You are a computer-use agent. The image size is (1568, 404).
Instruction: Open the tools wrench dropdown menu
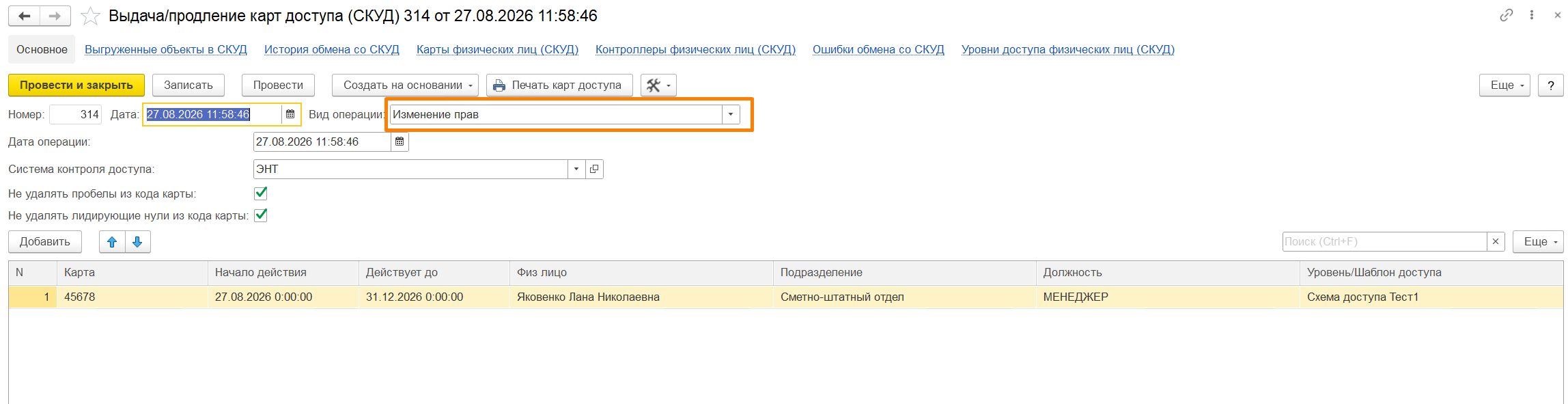click(658, 85)
